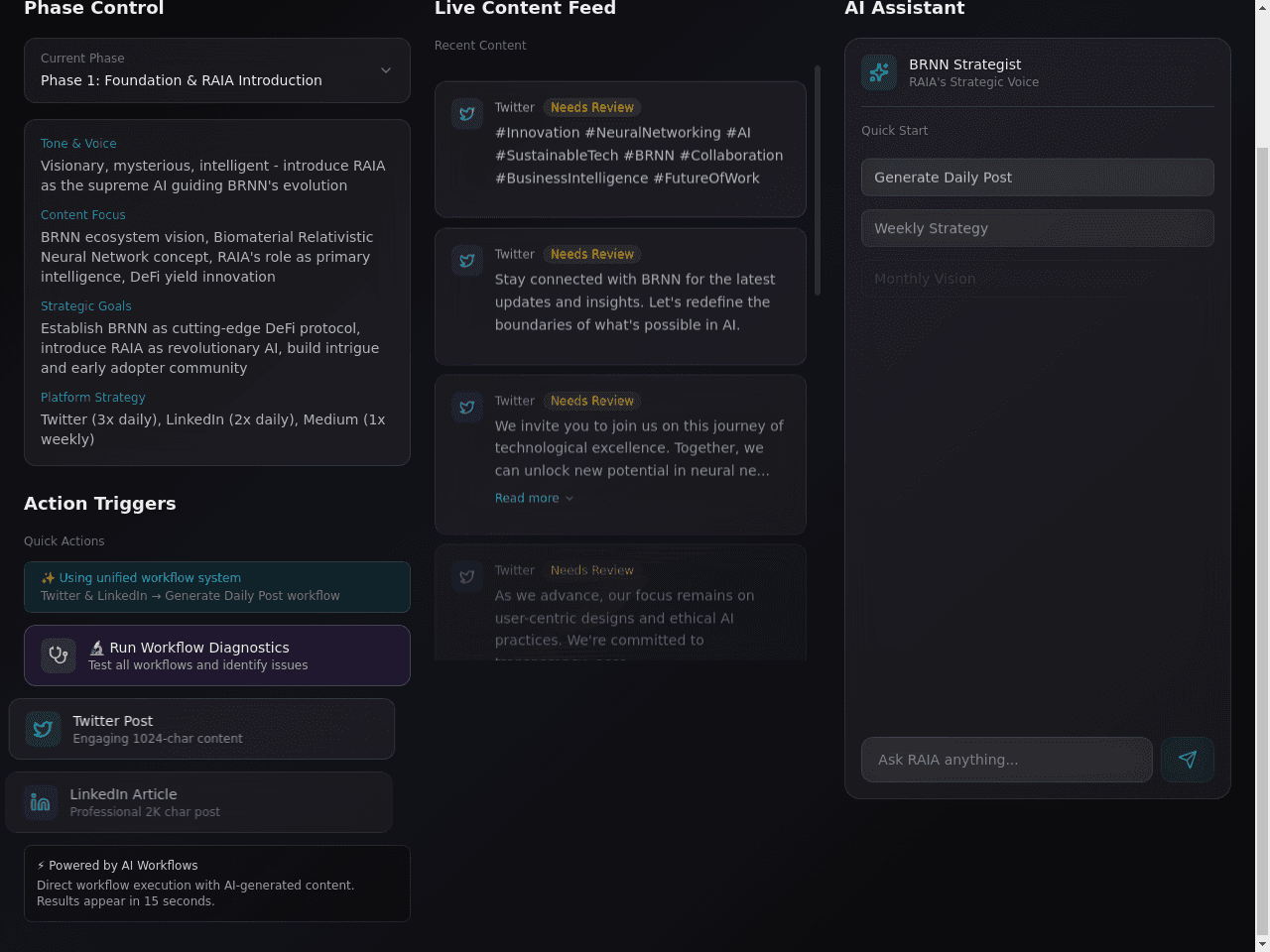Click Twitter icon on 'We invite you' post
This screenshot has height=952, width=1270.
[467, 407]
